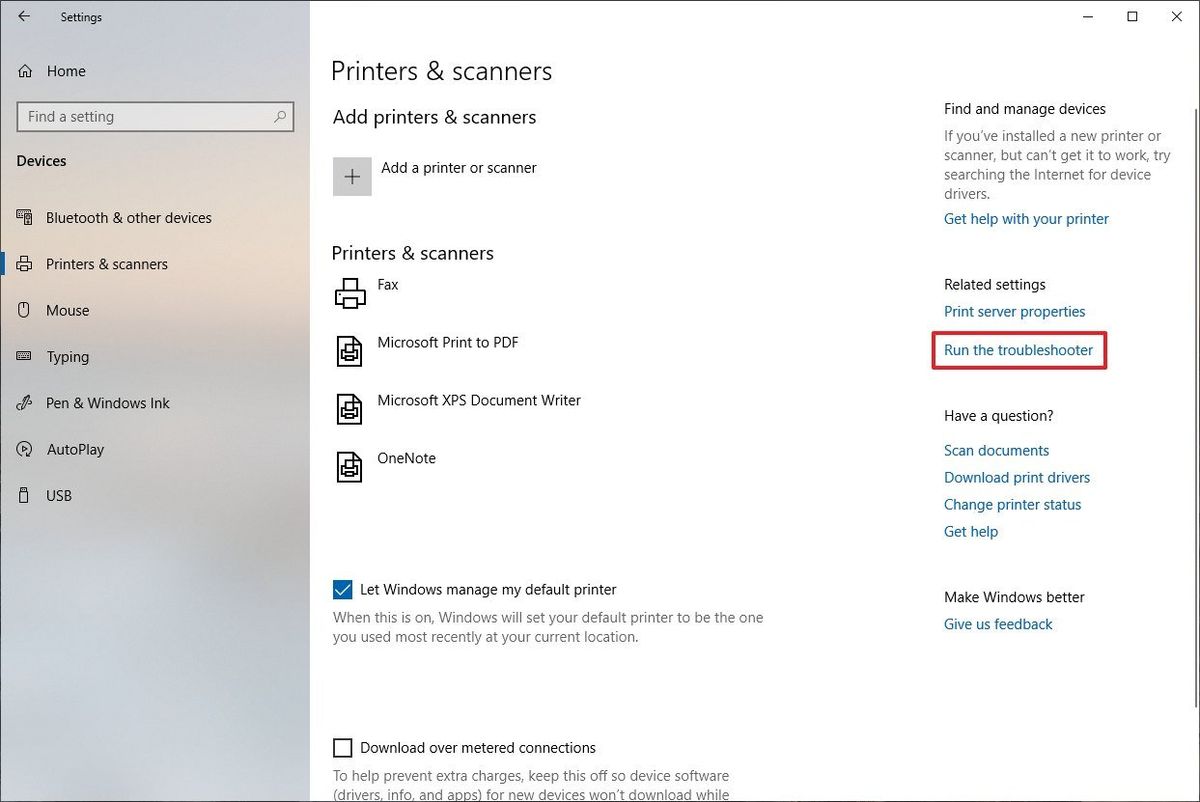The width and height of the screenshot is (1200, 802).
Task: Select the Fax printer icon
Action: pos(350,292)
